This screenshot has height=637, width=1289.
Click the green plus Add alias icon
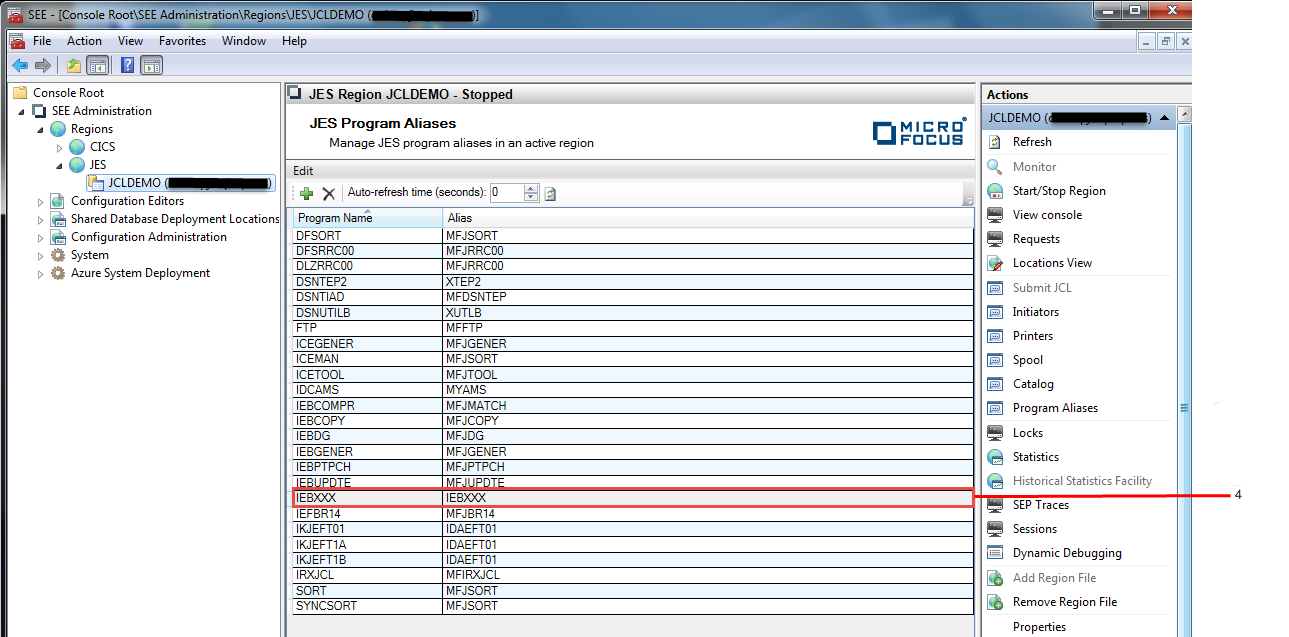[x=306, y=193]
